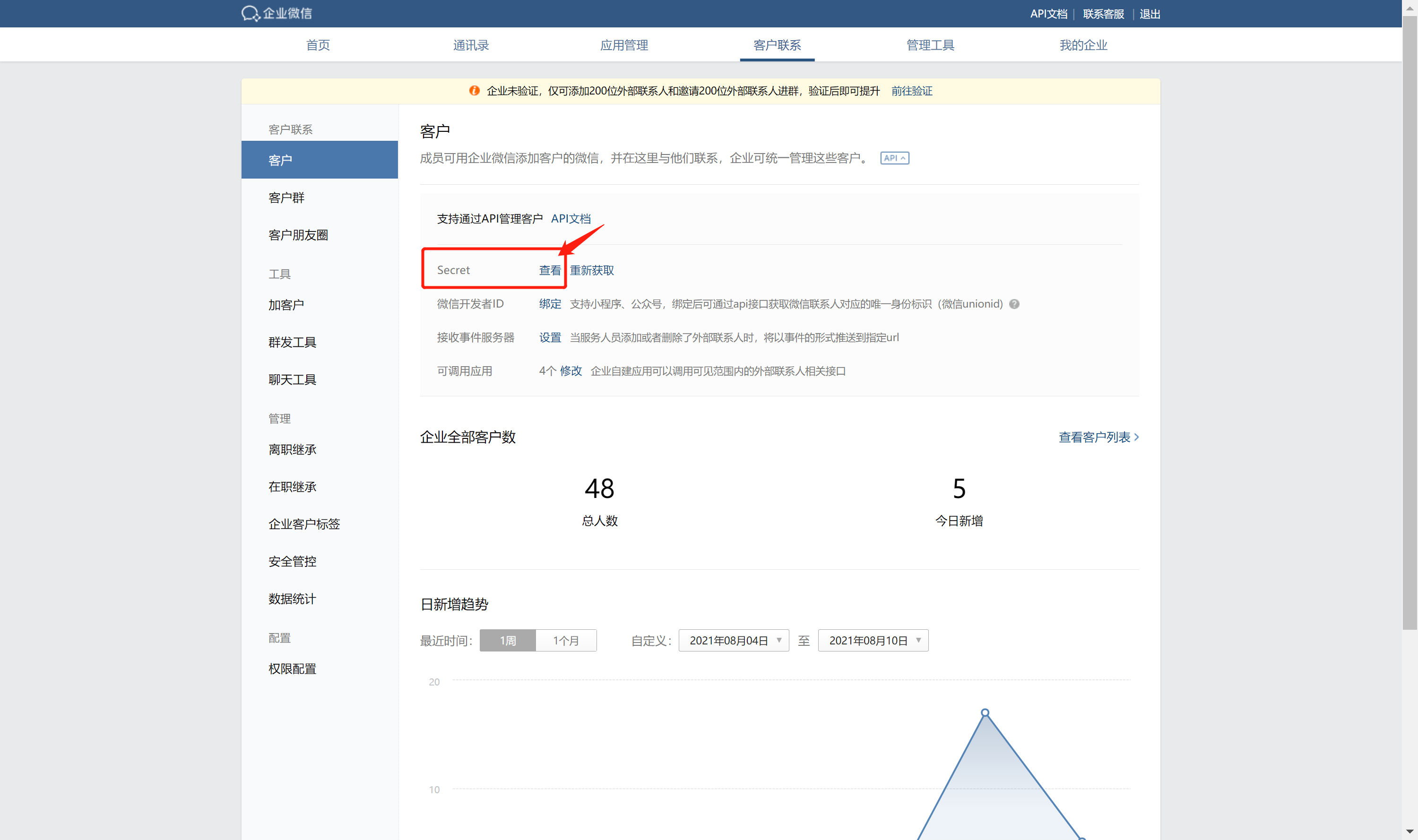Open API文档 link beside 支持通过API管理客户
This screenshot has height=840, width=1418.
pyautogui.click(x=571, y=218)
